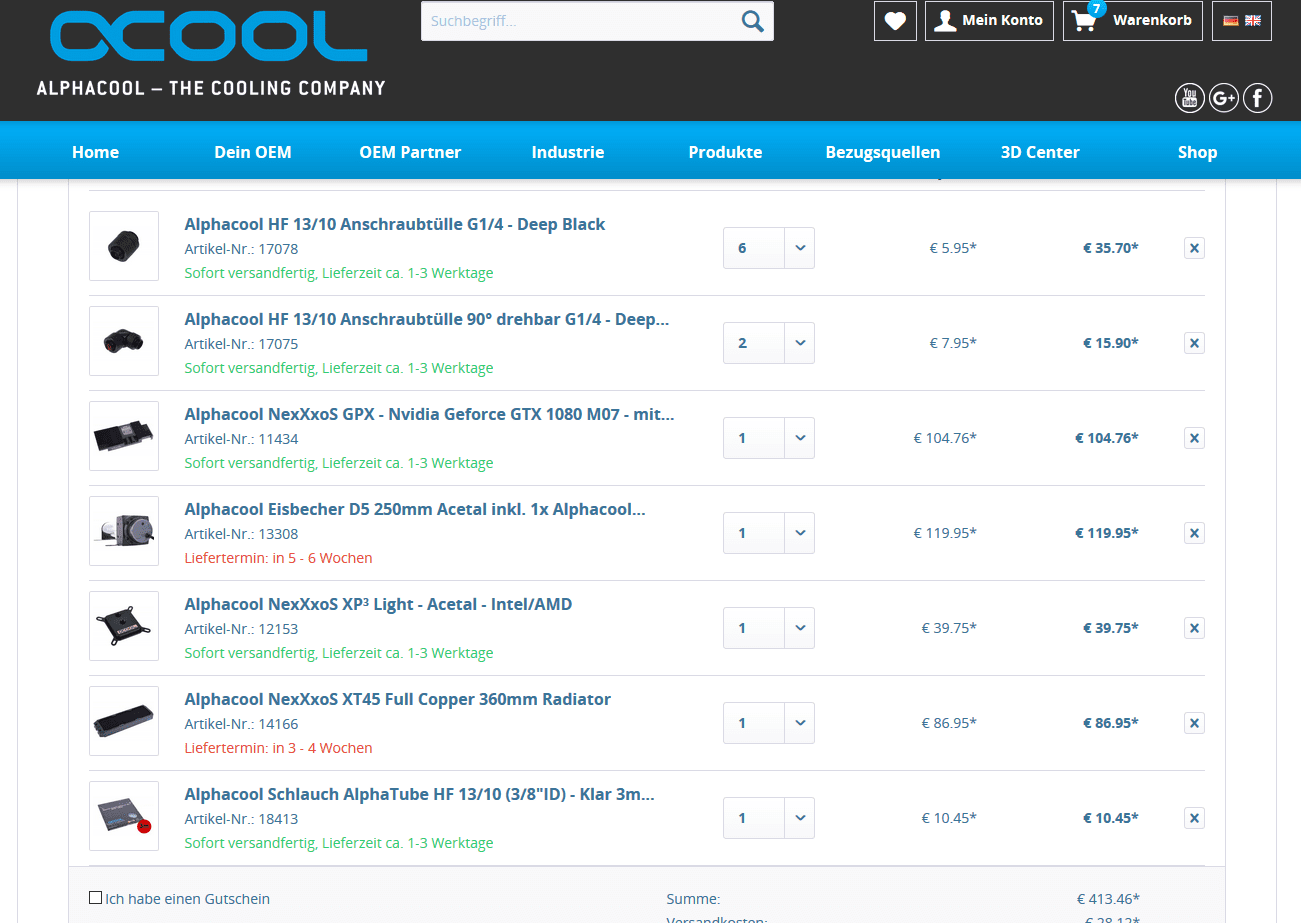Remove the AlphaTube HF Schlauch item

(1194, 818)
